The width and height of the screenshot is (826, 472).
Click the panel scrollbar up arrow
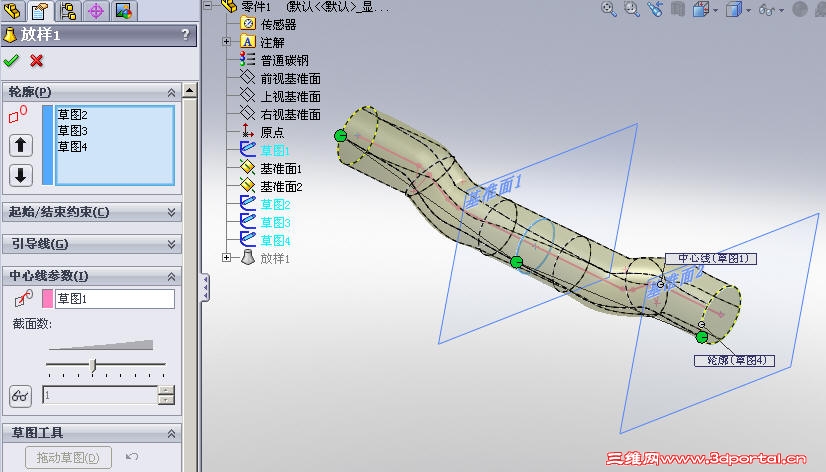click(190, 91)
